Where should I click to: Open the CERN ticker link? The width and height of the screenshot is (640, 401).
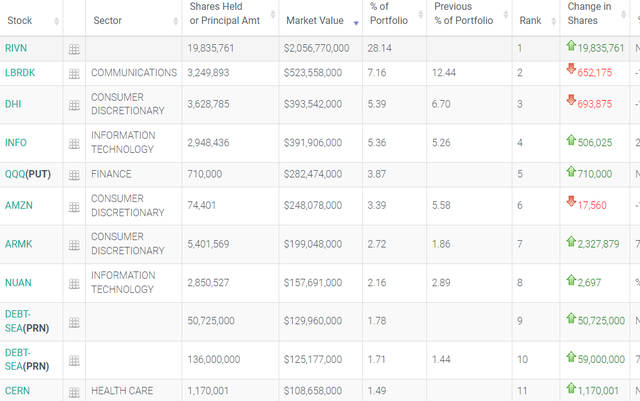(x=18, y=391)
